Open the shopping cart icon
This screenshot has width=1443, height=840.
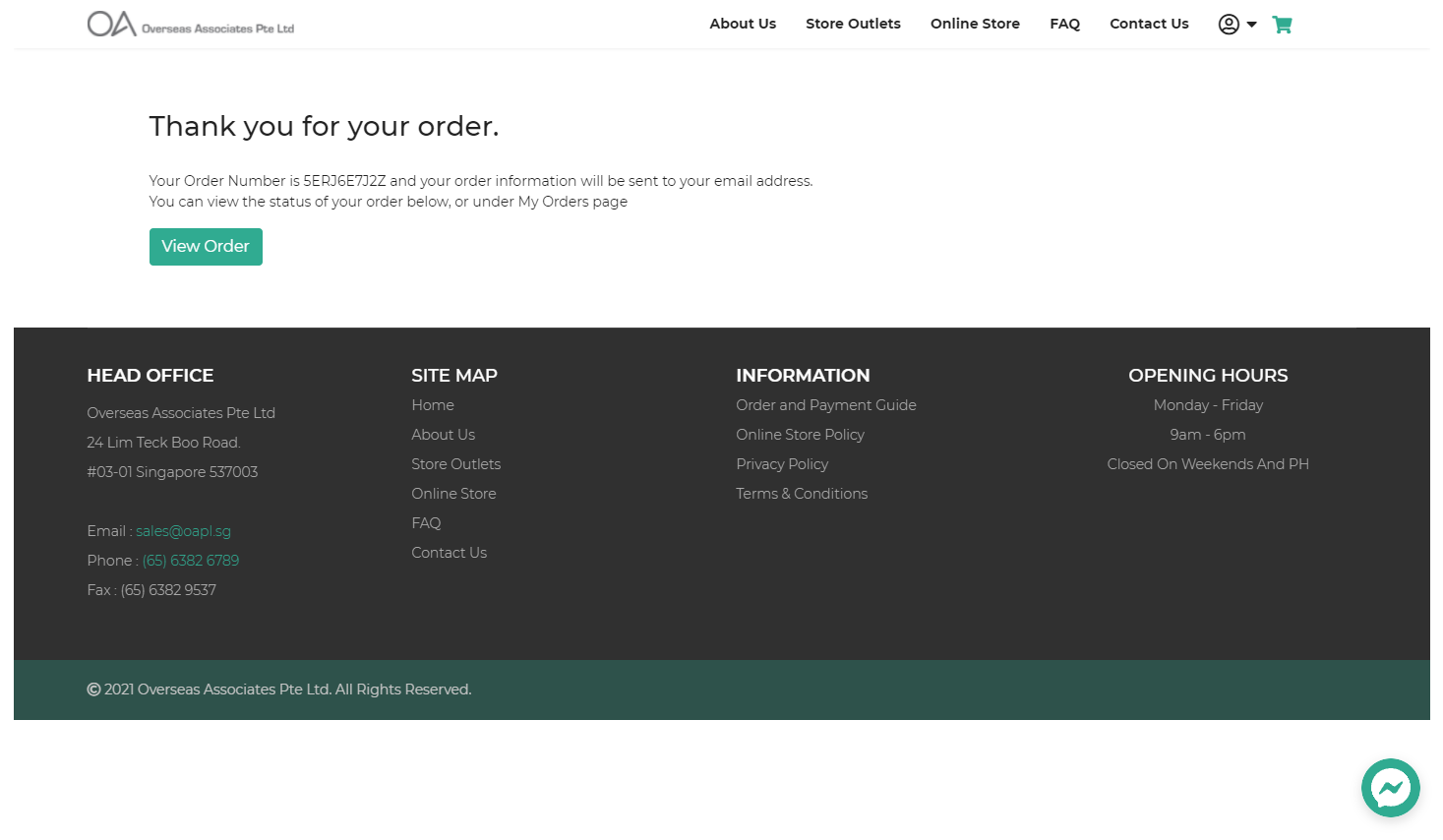pyautogui.click(x=1282, y=25)
